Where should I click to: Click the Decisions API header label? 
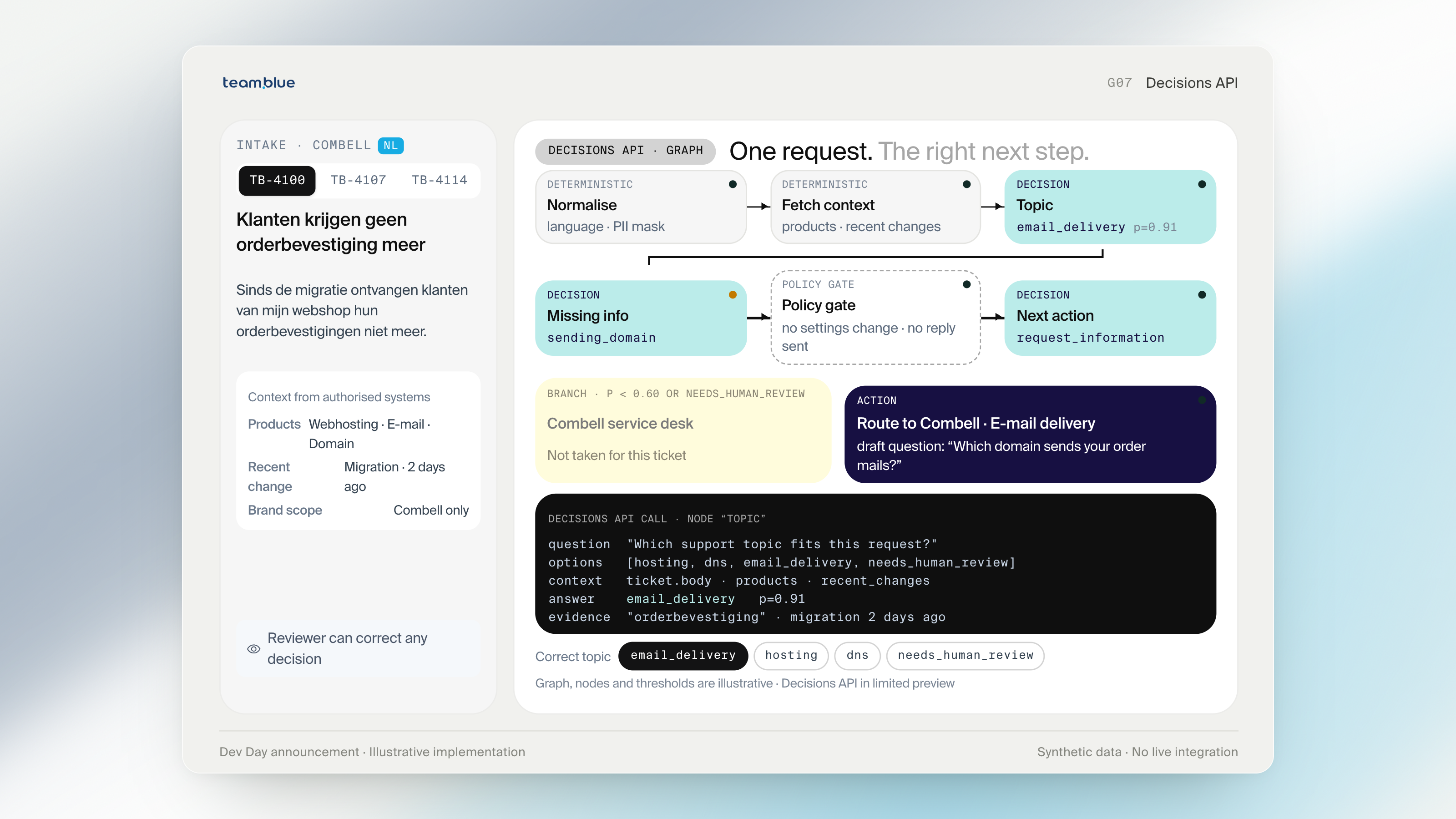coord(1192,82)
